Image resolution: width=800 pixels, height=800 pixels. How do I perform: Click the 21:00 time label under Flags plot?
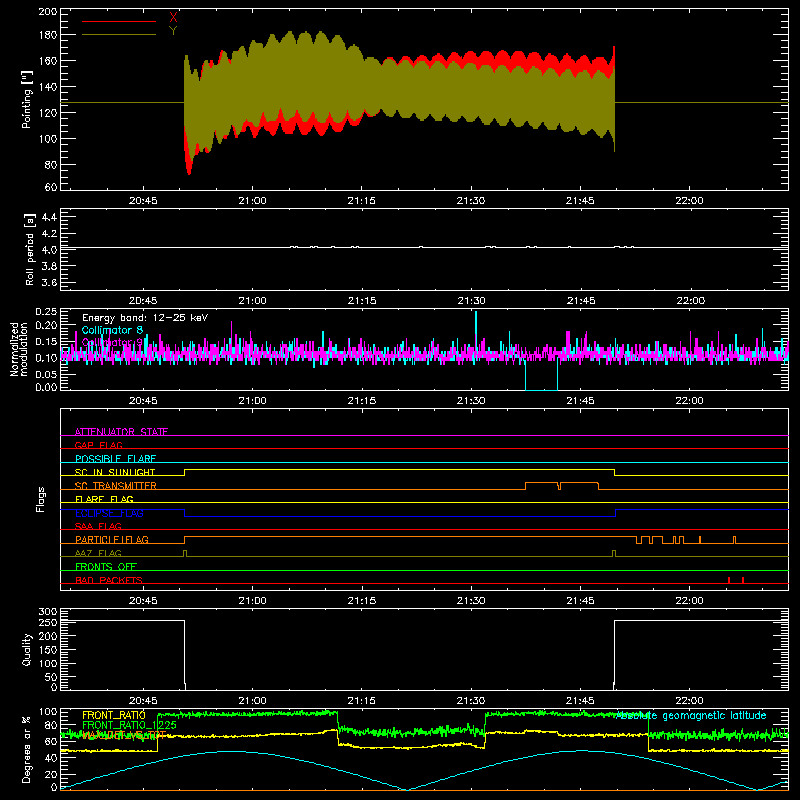click(x=253, y=601)
